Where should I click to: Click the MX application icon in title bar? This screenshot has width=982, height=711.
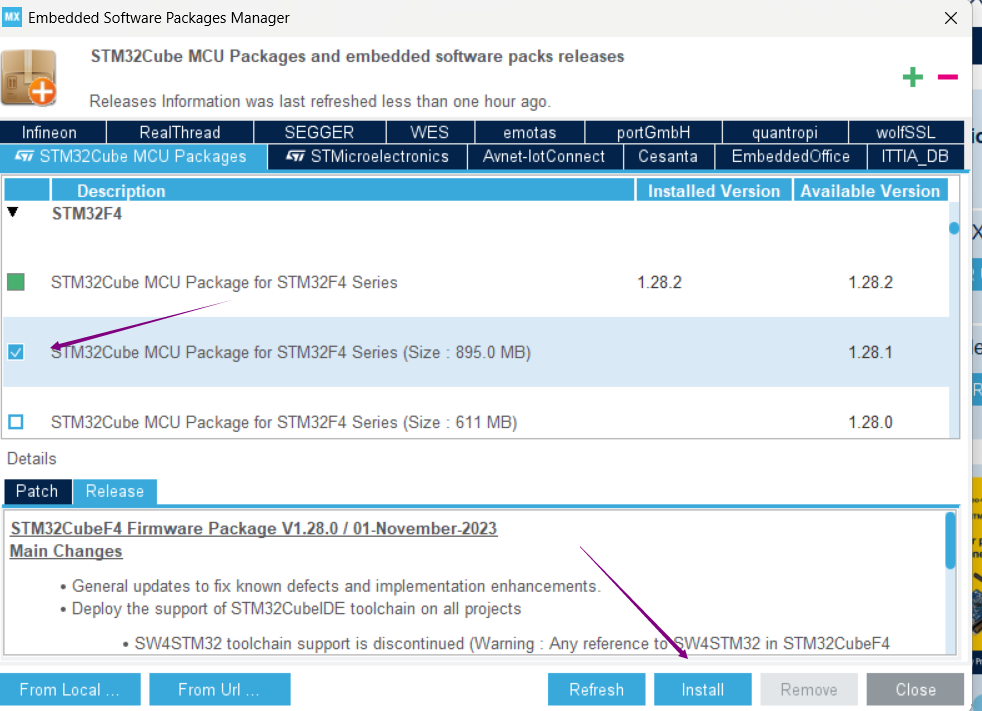tap(12, 17)
